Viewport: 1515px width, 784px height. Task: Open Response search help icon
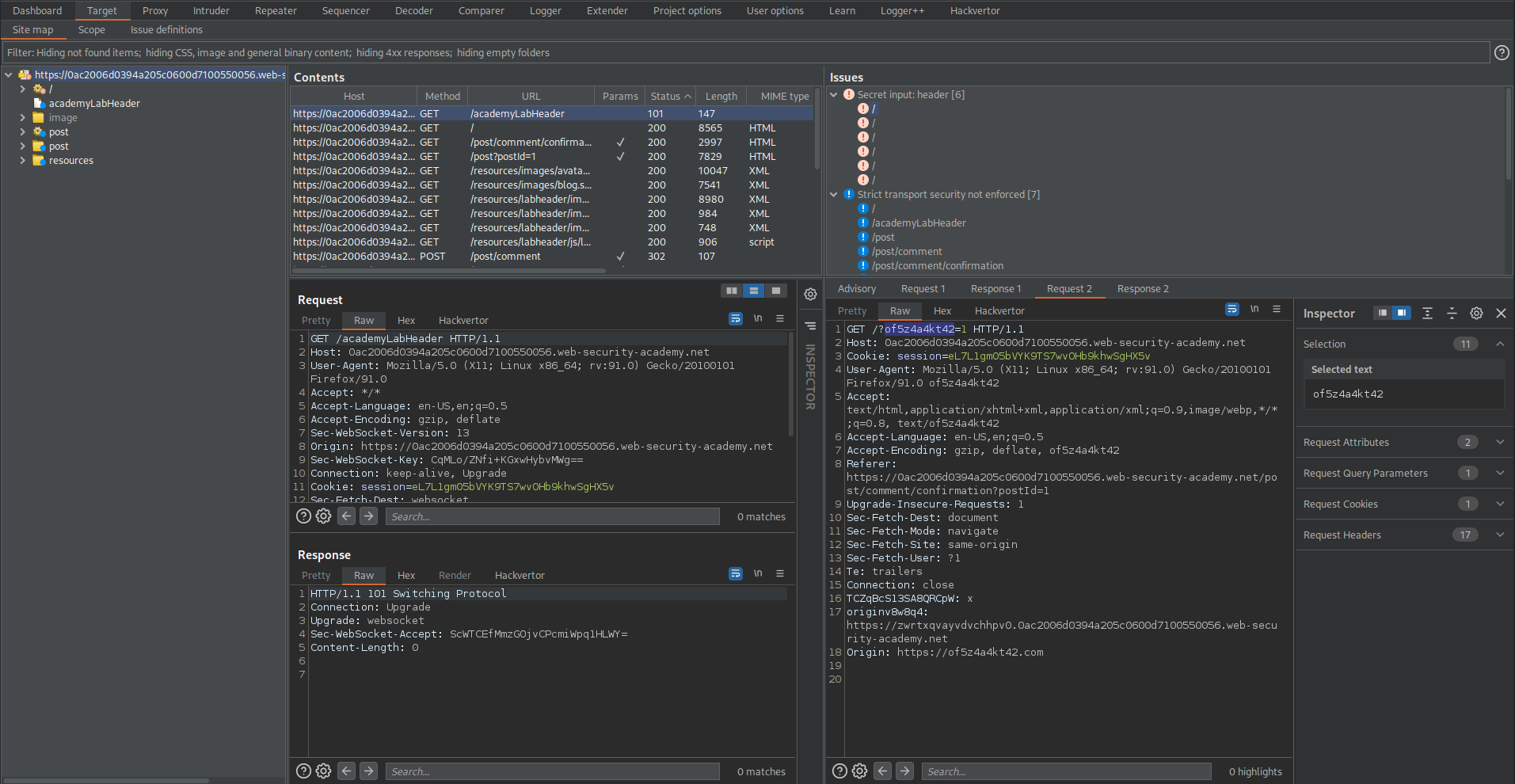(303, 771)
